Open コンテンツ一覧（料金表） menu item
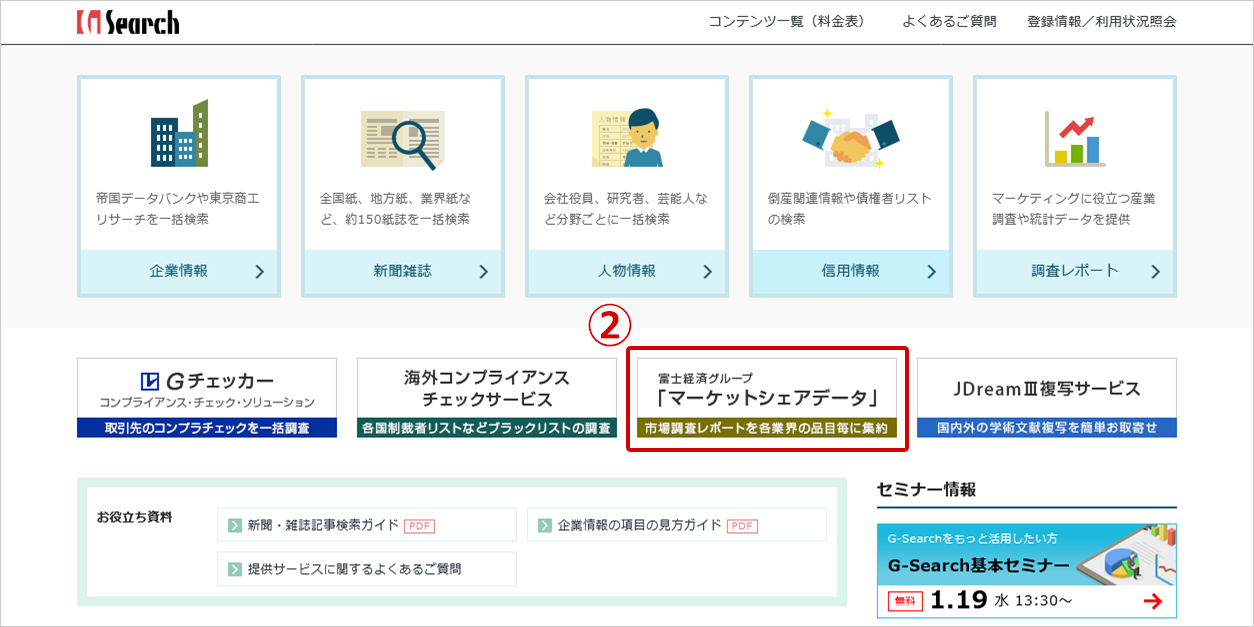This screenshot has width=1254, height=627. 787,22
